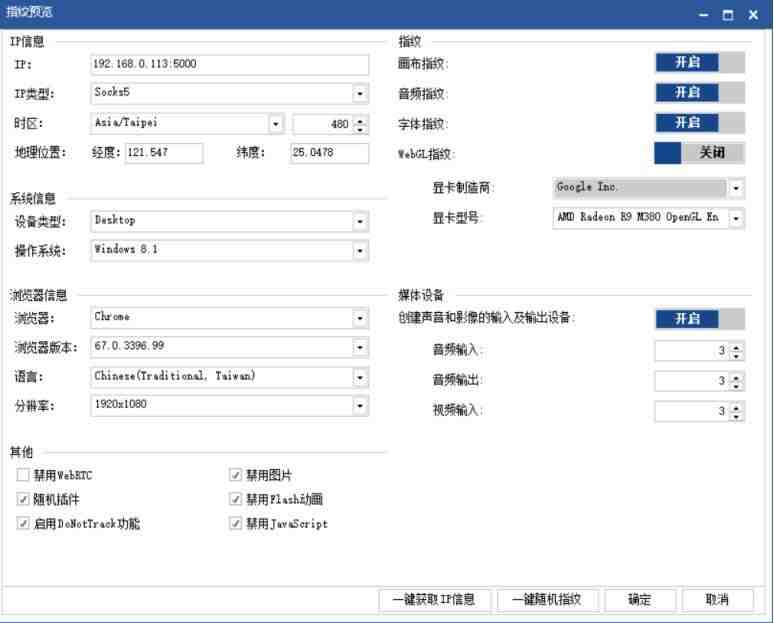Screen dimensions: 774x623
Task: Toggle the media devices 开启 switch
Action: (x=699, y=319)
